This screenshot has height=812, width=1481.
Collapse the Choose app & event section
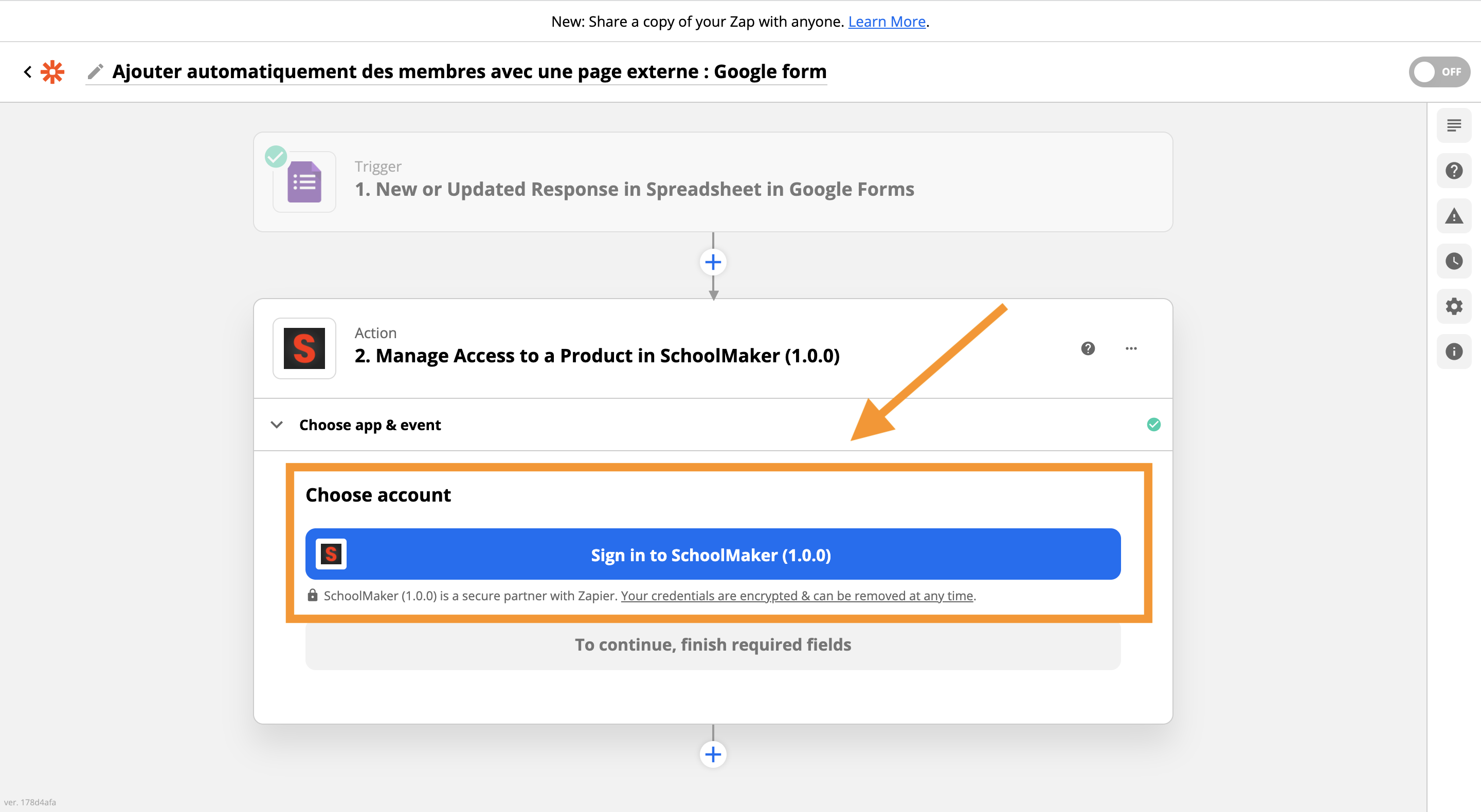[x=277, y=425]
